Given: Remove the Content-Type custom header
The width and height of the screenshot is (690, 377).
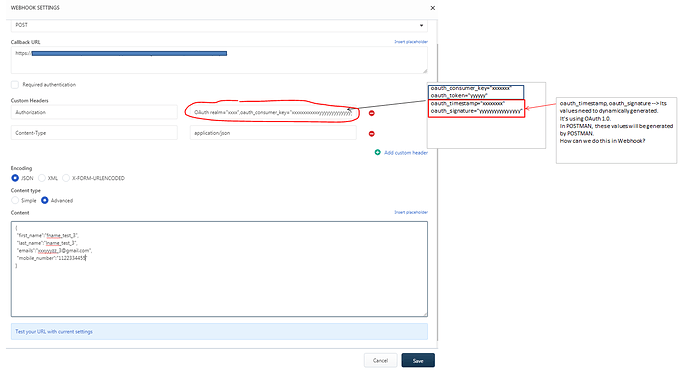Looking at the screenshot, I should click(371, 133).
